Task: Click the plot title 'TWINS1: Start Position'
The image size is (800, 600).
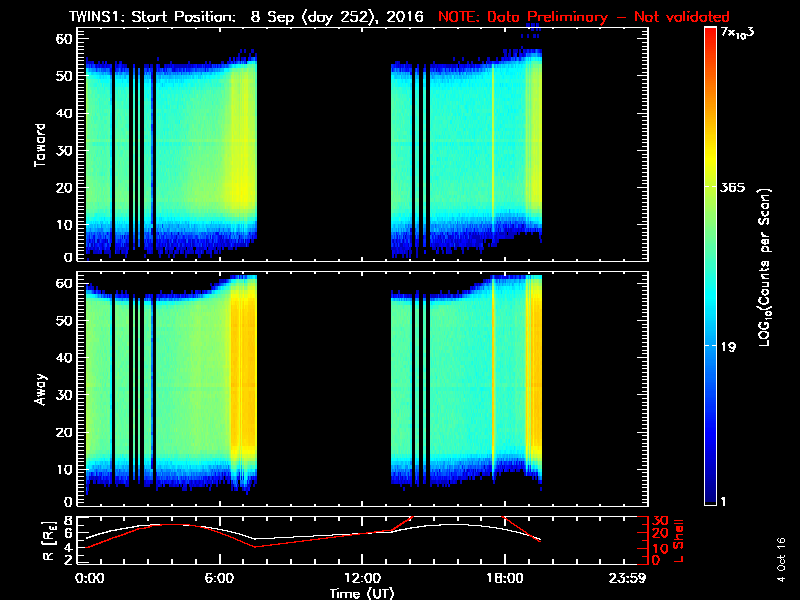Action: click(153, 16)
